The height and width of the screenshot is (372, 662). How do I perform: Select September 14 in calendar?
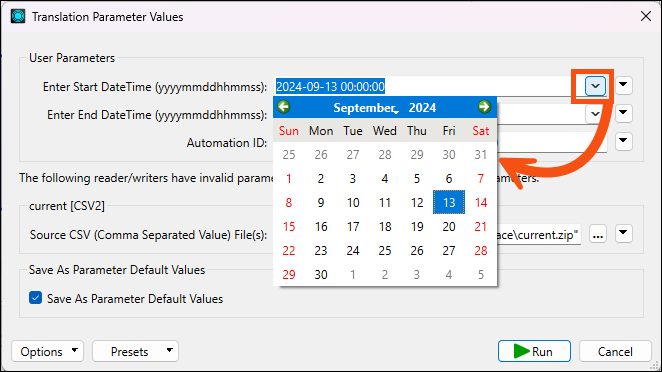point(481,203)
